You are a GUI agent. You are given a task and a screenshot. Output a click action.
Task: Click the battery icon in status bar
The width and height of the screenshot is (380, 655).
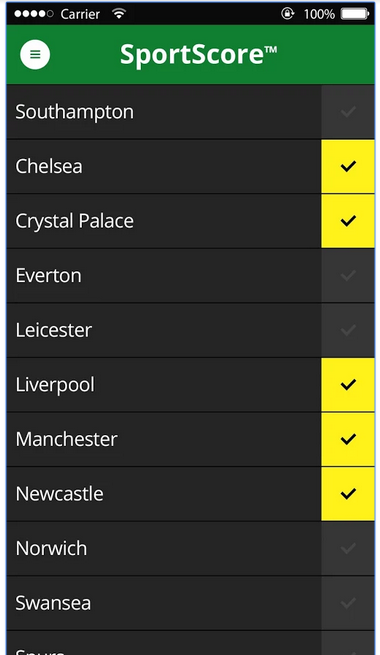coord(355,14)
